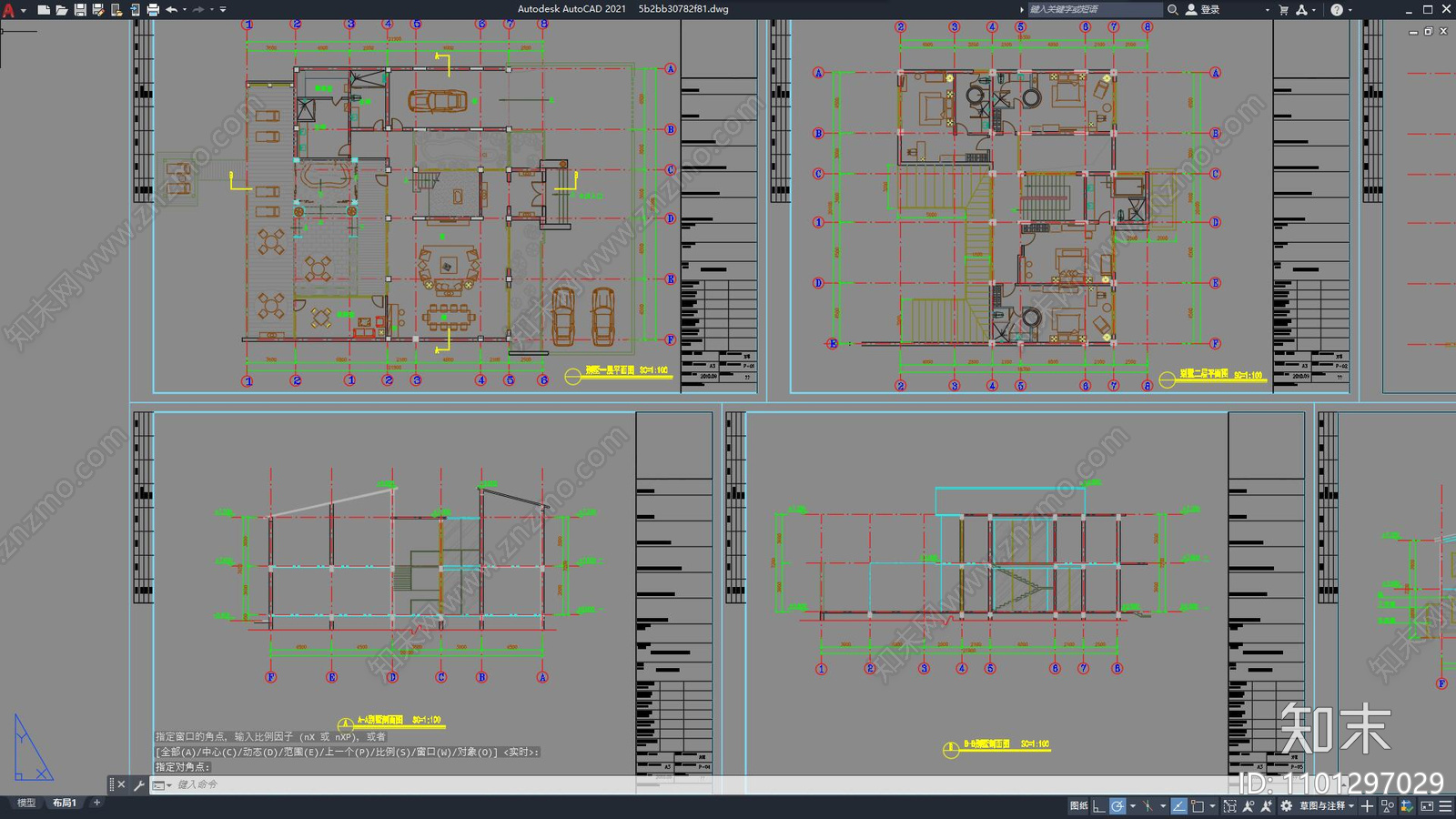The width and height of the screenshot is (1456, 819).
Task: Click the Clean Screen icon
Action: (x=1427, y=805)
